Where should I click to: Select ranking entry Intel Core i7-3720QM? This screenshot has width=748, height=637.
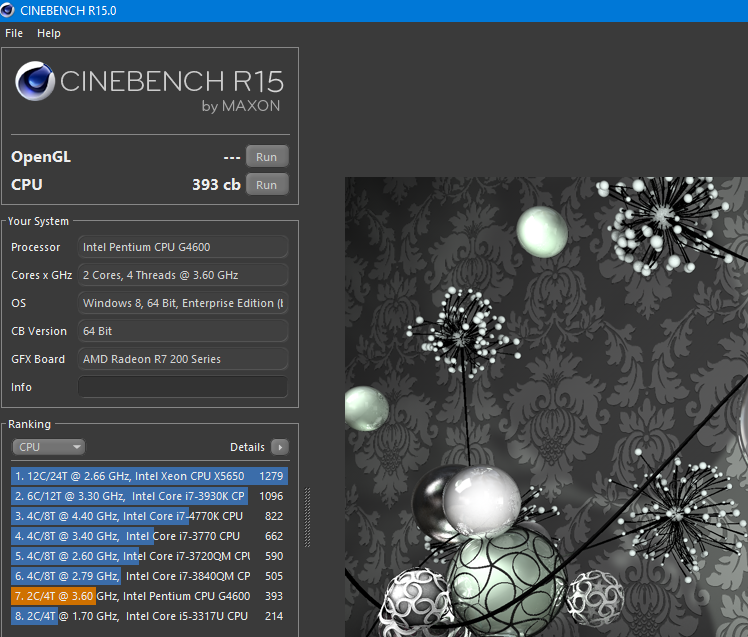point(149,556)
